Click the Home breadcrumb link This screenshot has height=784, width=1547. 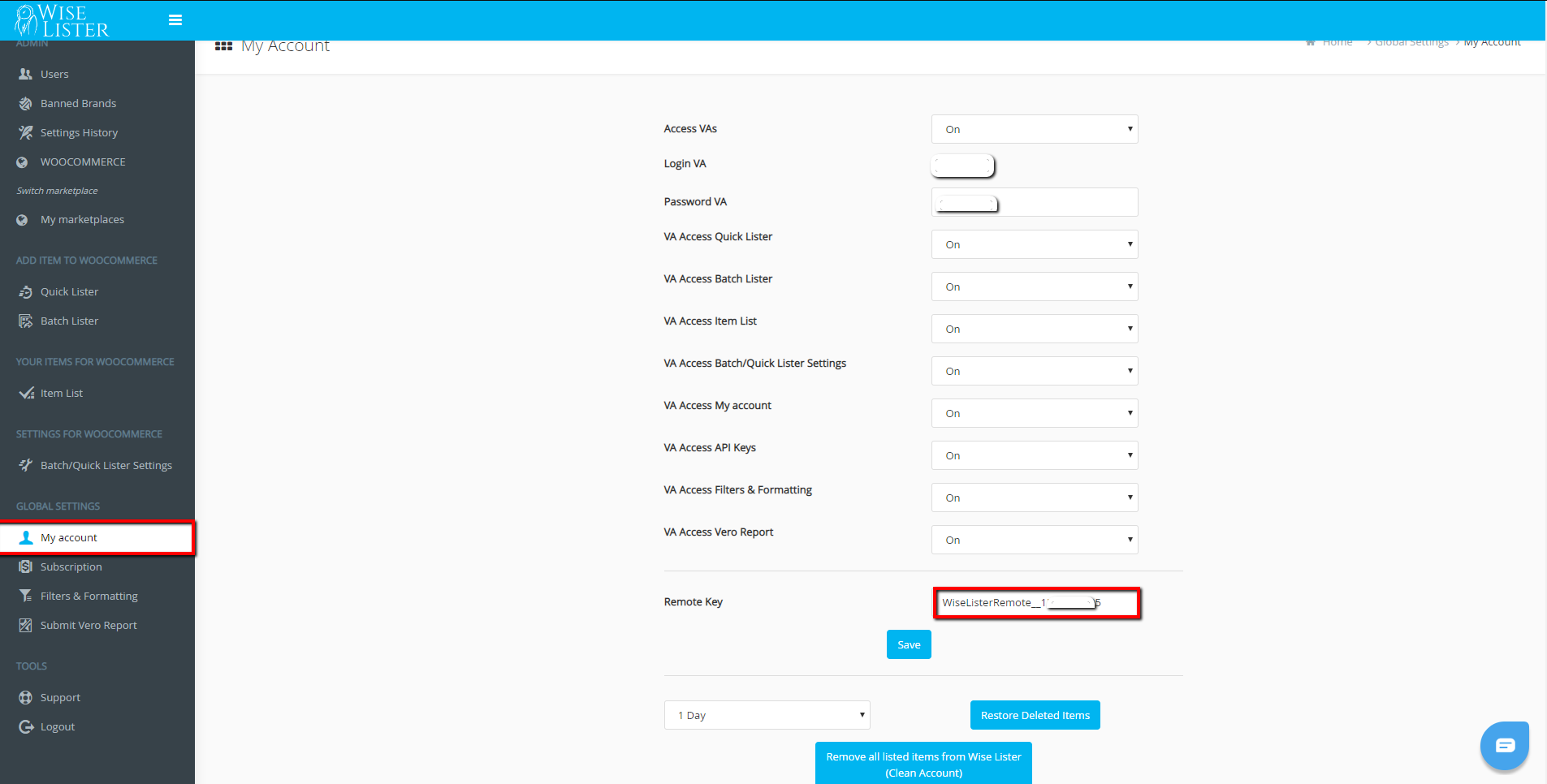coord(1337,42)
